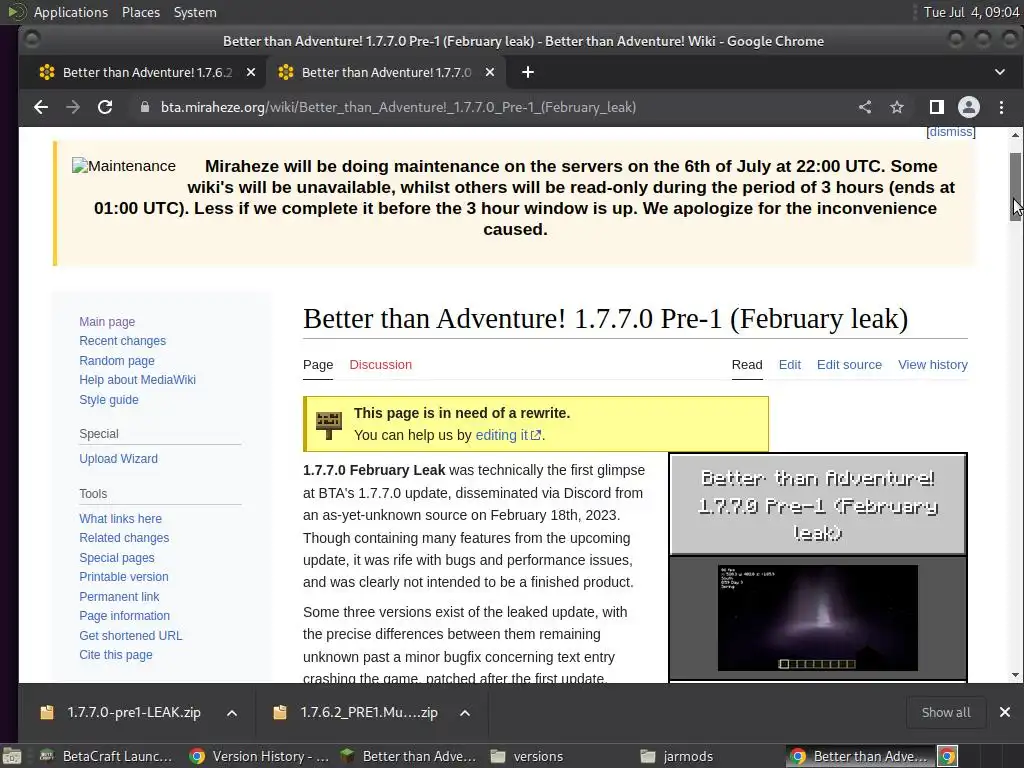This screenshot has width=1024, height=768.
Task: Open the Places menu
Action: [x=140, y=12]
